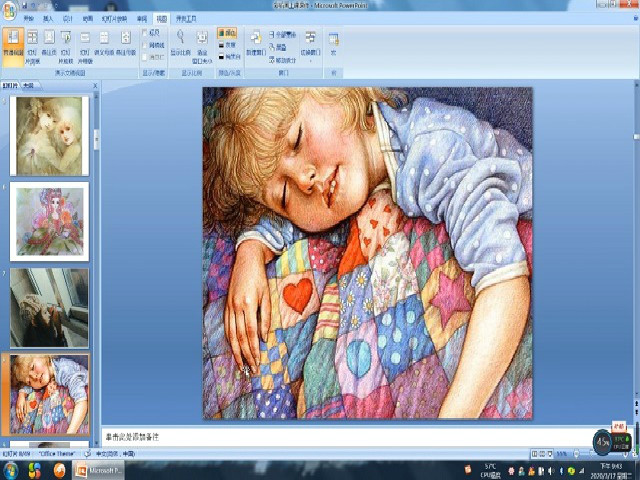Open Notes Page (备注页) view

[49, 43]
